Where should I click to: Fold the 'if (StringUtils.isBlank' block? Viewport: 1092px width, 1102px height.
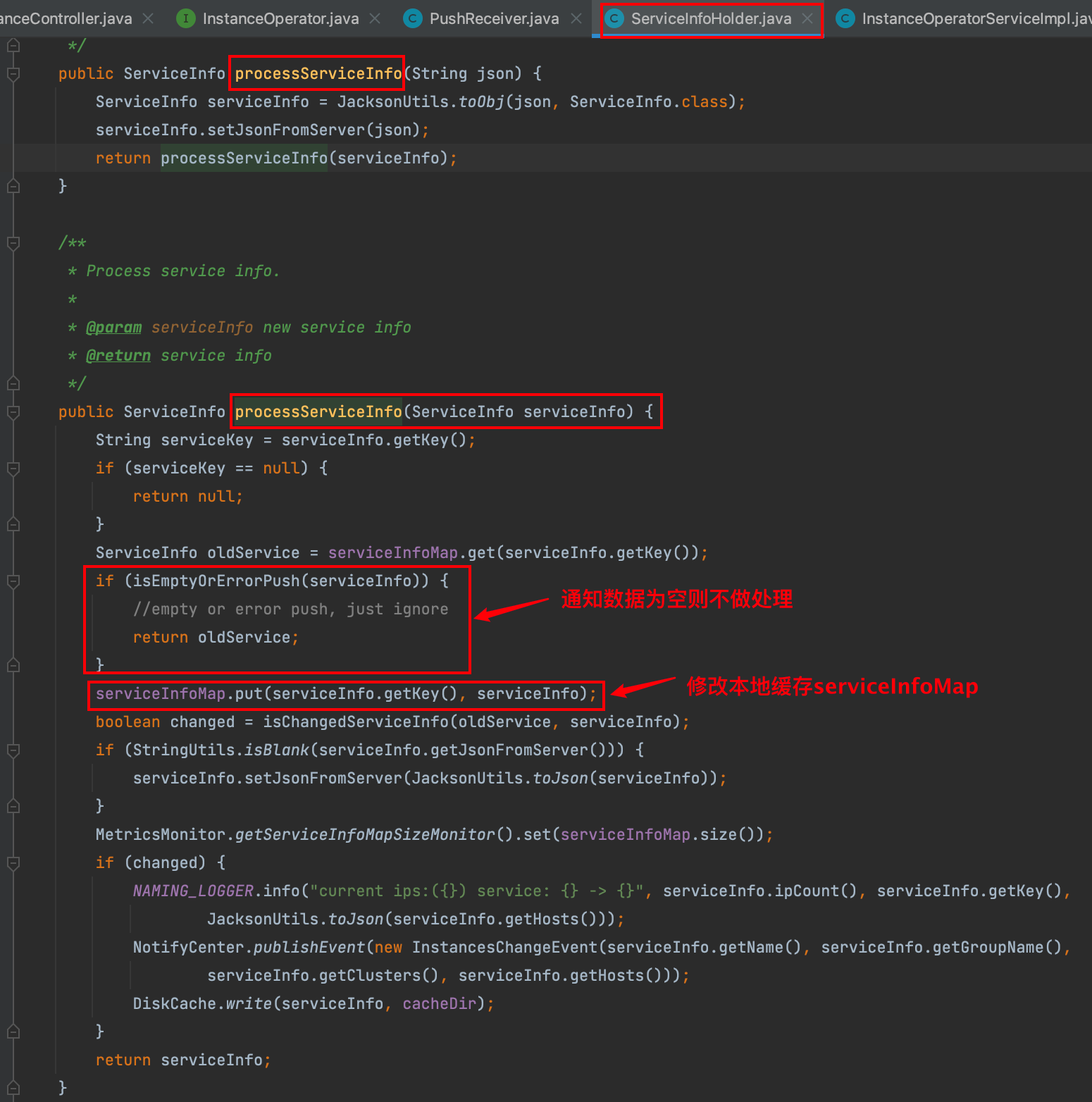click(13, 750)
